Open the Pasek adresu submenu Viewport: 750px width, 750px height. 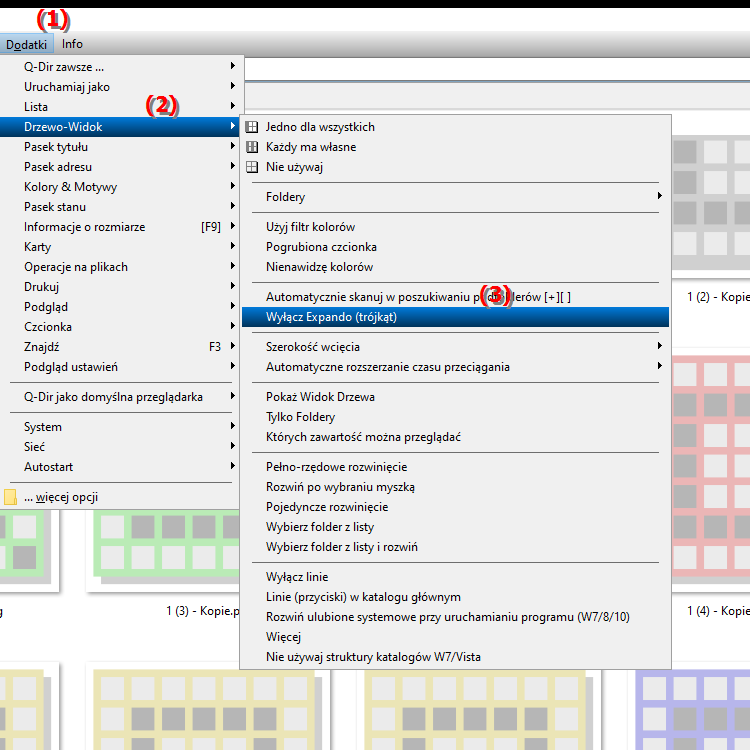(x=120, y=167)
